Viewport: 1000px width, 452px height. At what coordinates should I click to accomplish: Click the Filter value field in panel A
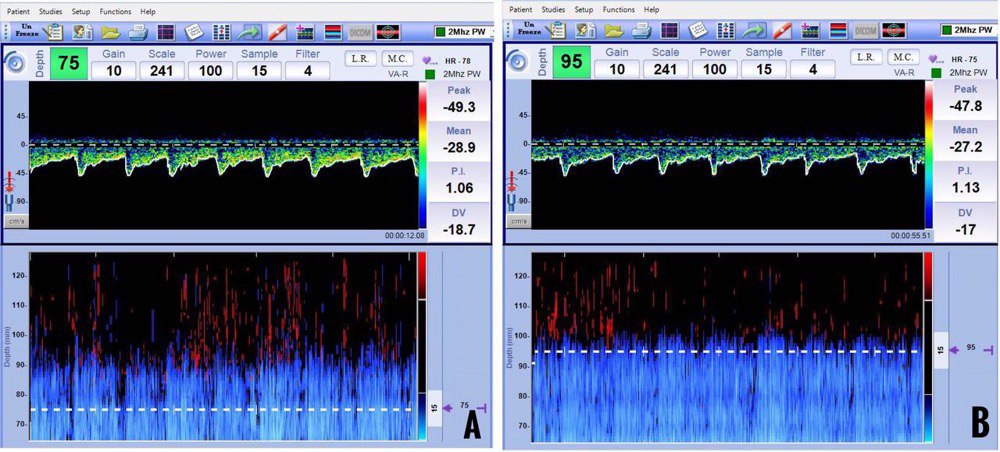[x=309, y=70]
